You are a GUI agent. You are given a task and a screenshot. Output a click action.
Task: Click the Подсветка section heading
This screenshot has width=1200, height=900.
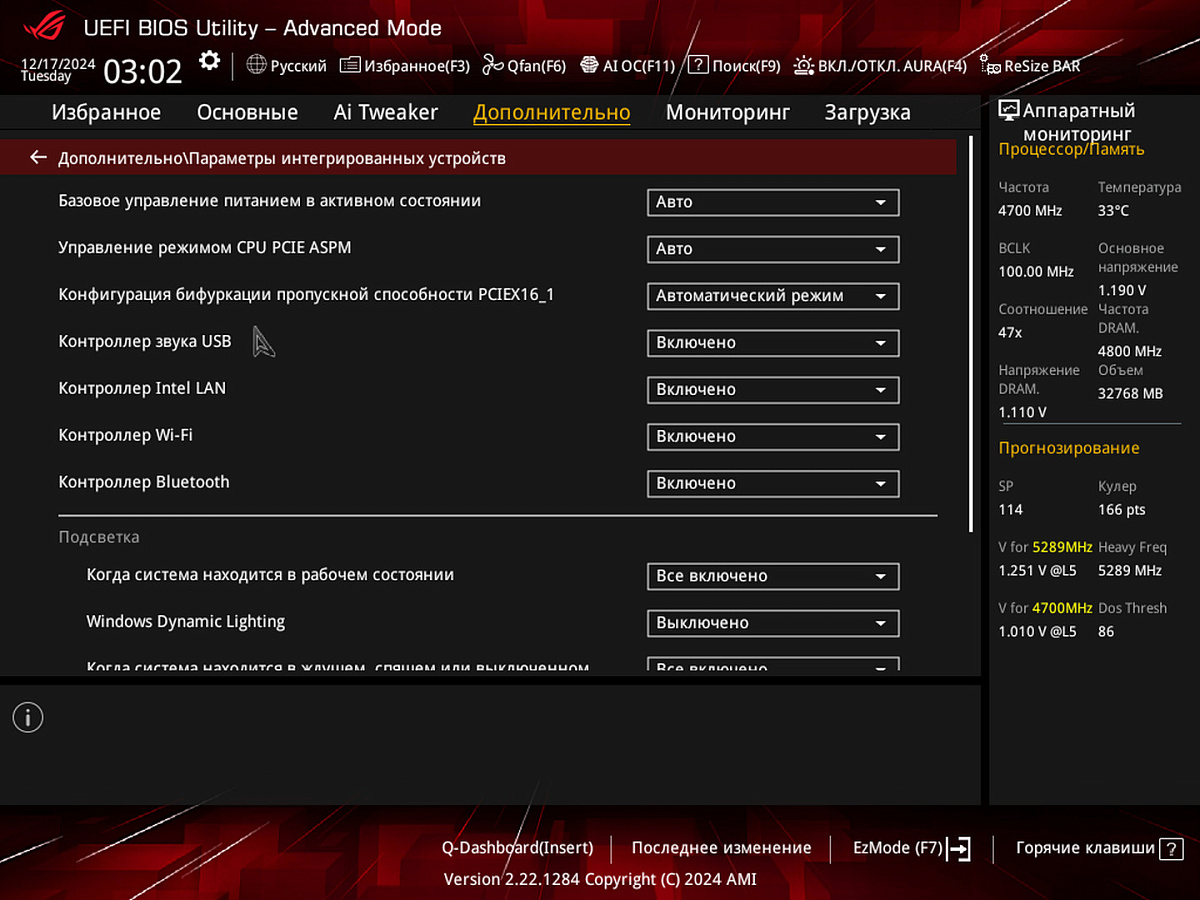99,537
